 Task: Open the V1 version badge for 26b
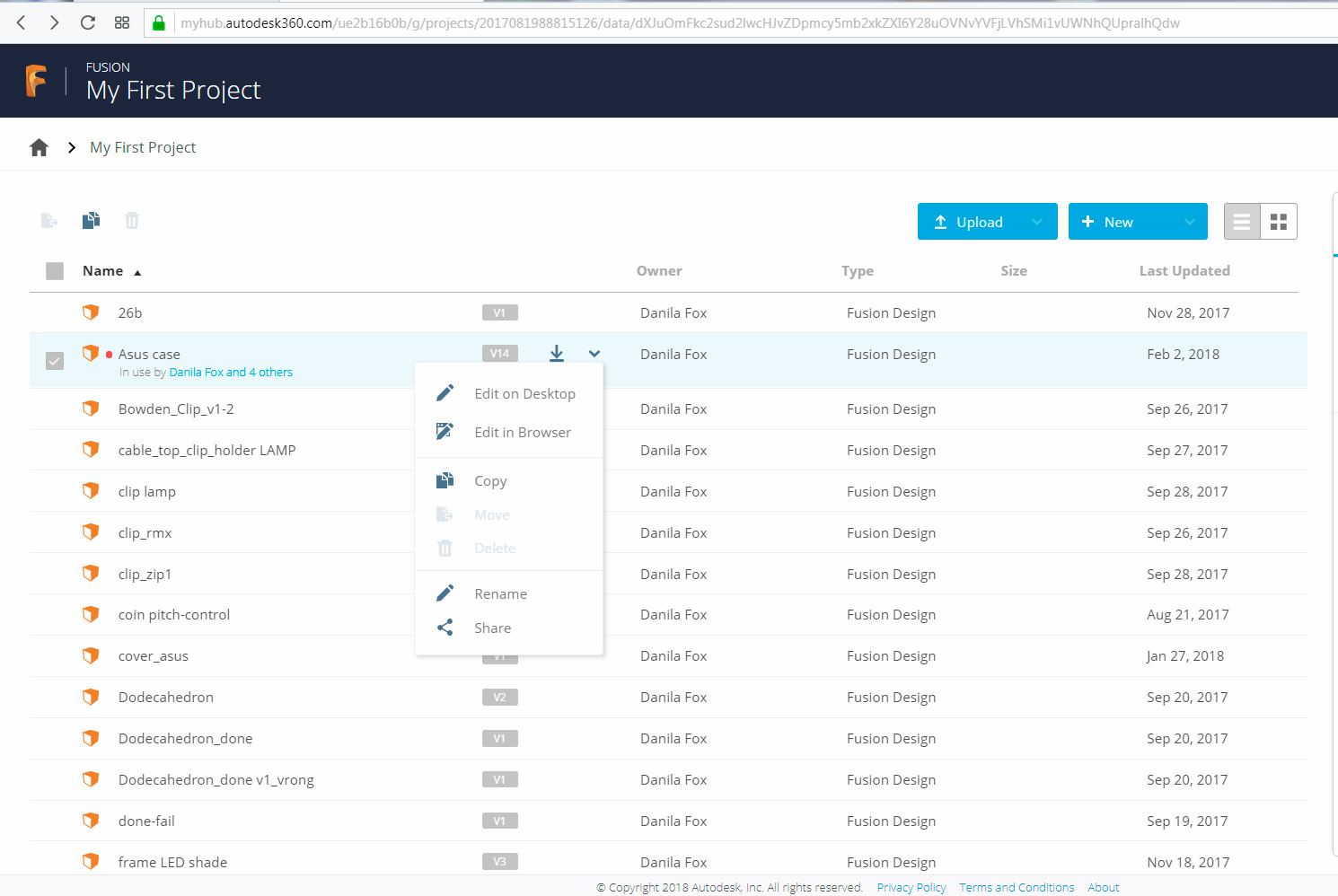tap(500, 312)
